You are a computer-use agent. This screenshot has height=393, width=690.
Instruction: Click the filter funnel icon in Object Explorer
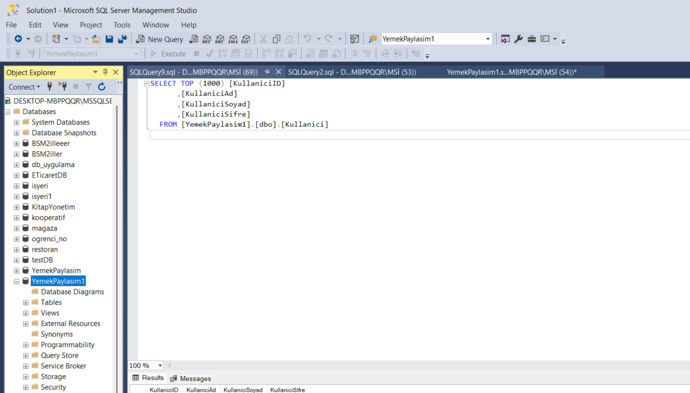(88, 87)
